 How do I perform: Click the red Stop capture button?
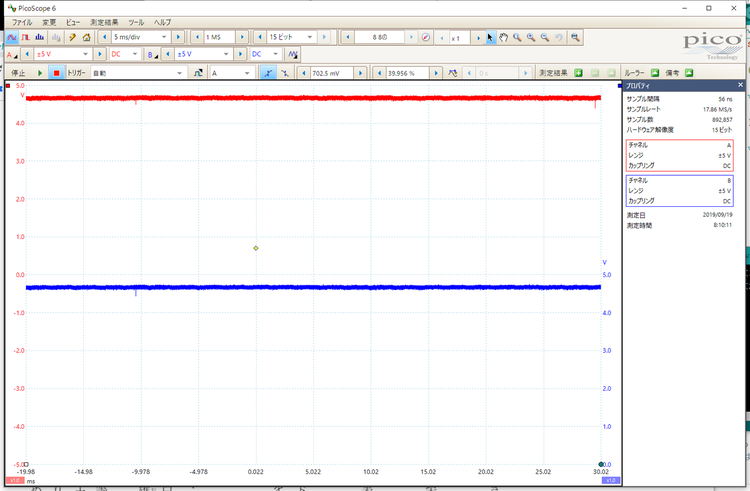(x=56, y=73)
